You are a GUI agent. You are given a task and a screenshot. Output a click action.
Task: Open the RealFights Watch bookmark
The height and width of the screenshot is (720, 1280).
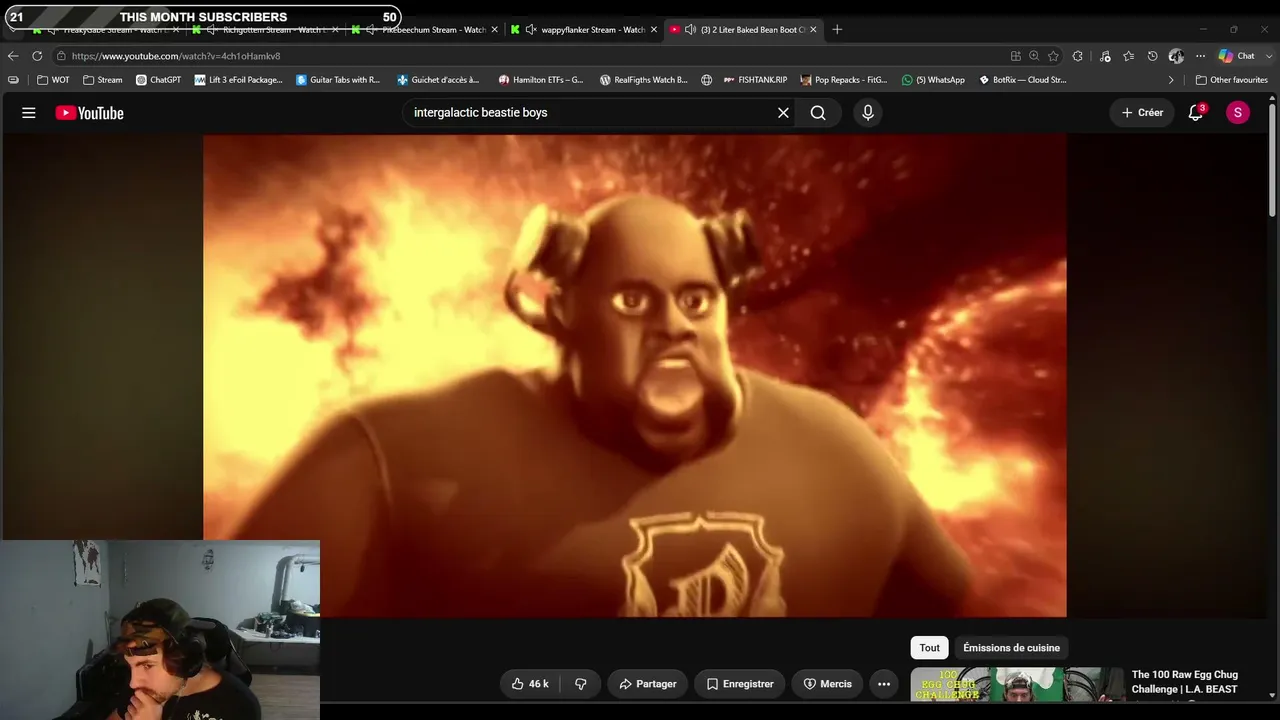[644, 80]
